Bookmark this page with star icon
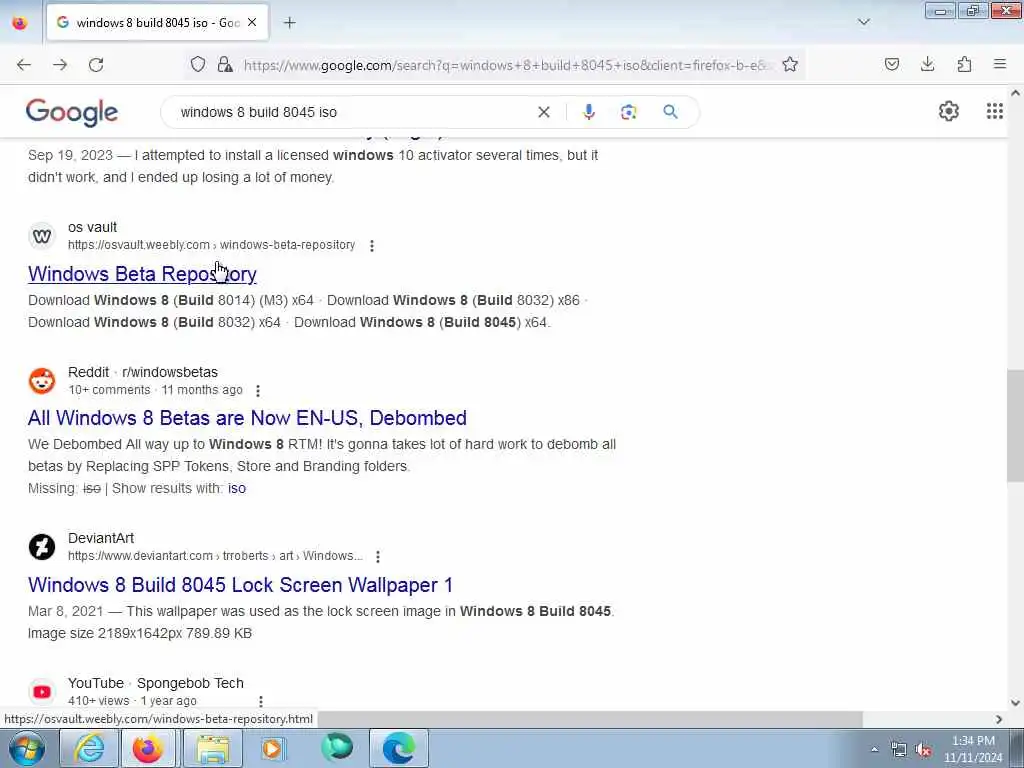The width and height of the screenshot is (1024, 768). 790,64
